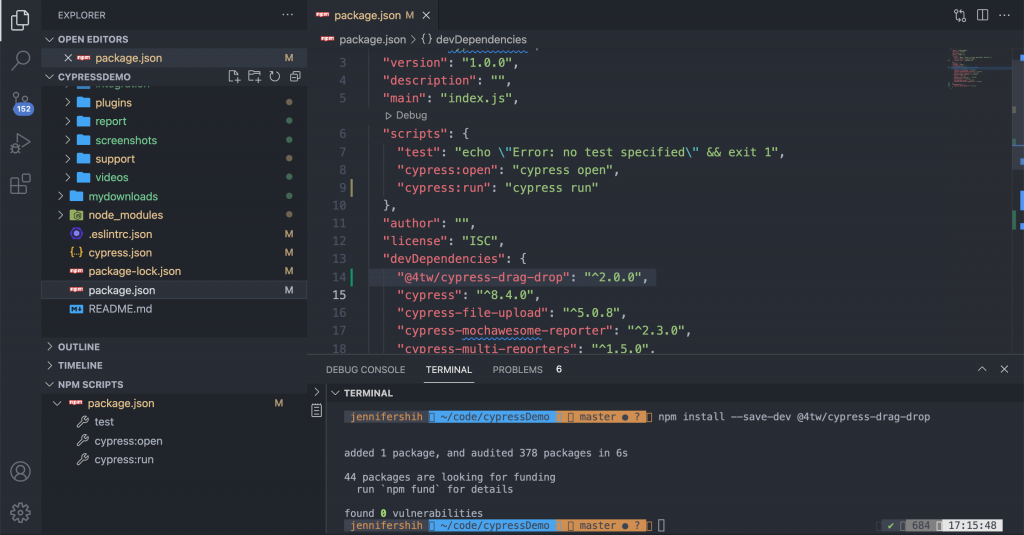The height and width of the screenshot is (535, 1024).
Task: Expand the support folder
Action: tap(67, 159)
